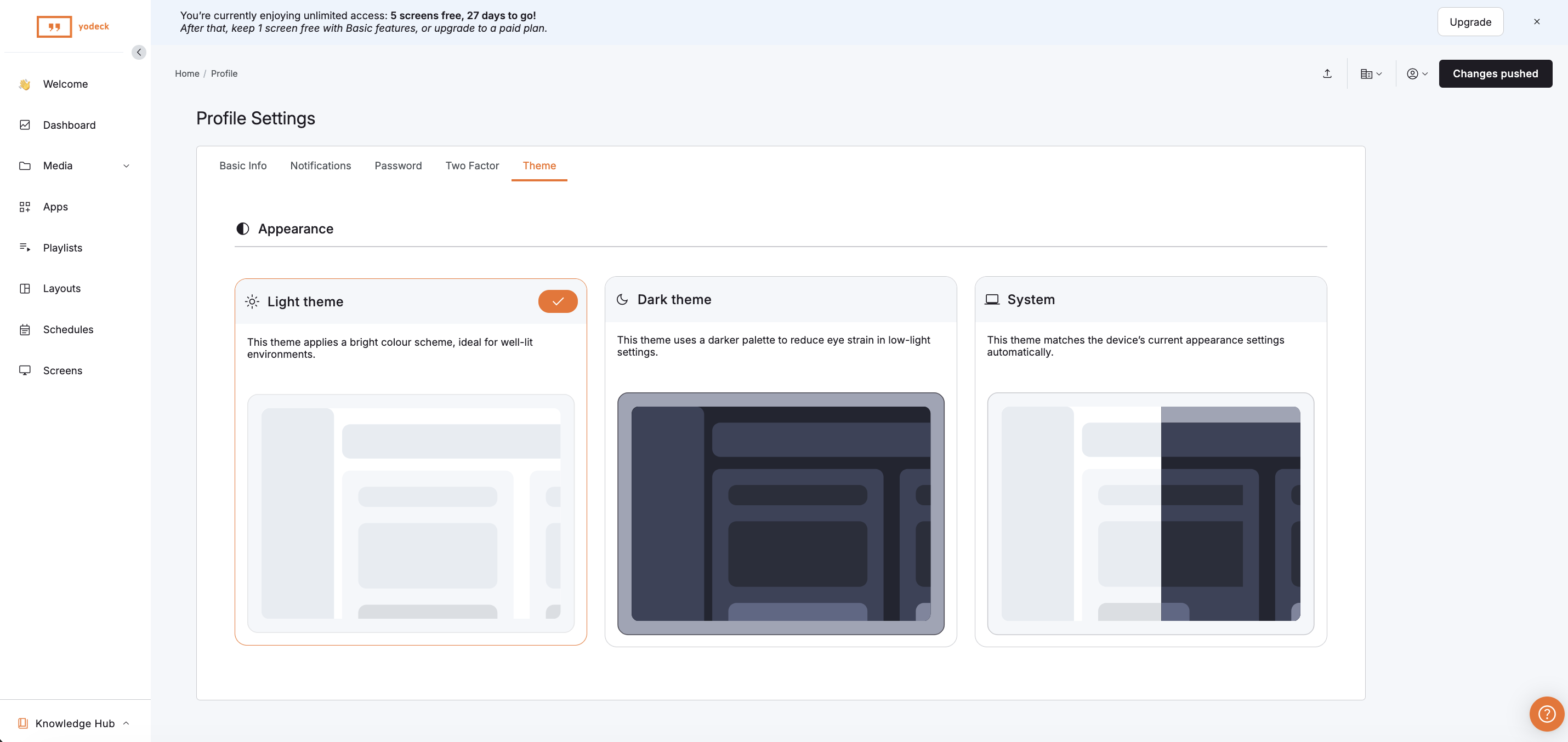This screenshot has width=1568, height=742.
Task: Click the Light theme selected checkmark
Action: pyautogui.click(x=557, y=301)
